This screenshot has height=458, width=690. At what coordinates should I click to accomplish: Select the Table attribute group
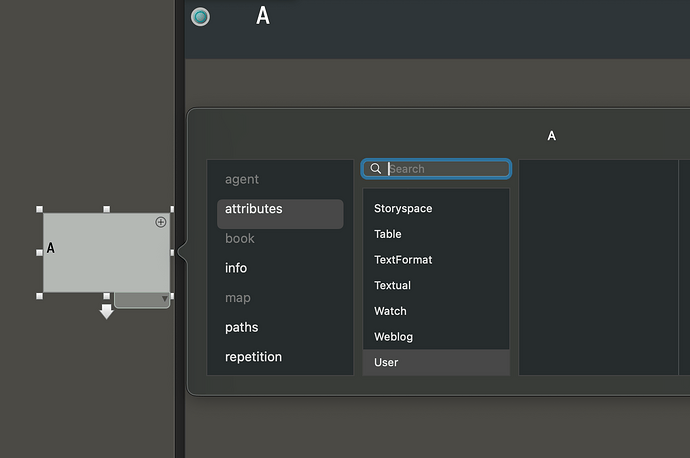point(388,234)
